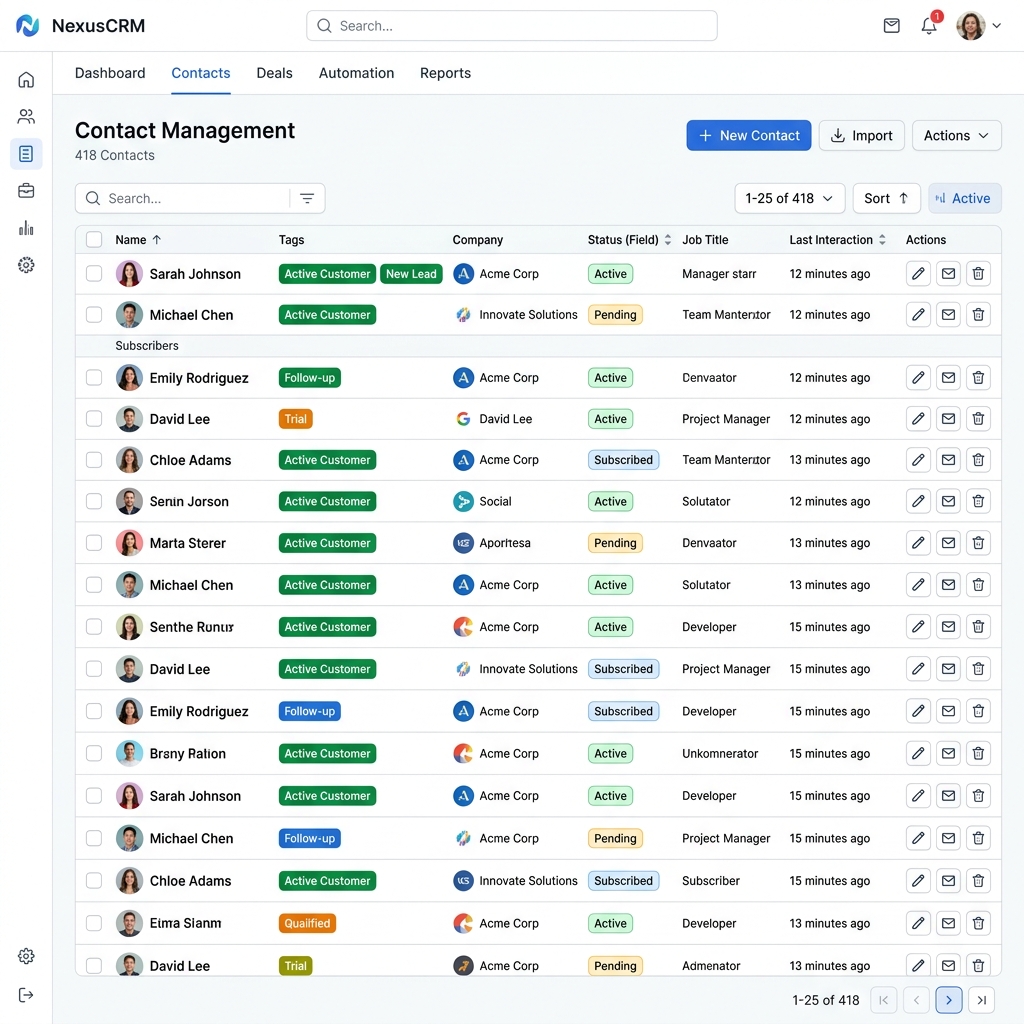This screenshot has height=1024, width=1024.
Task: Click the logout icon at sidebar bottom
Action: coord(26,995)
